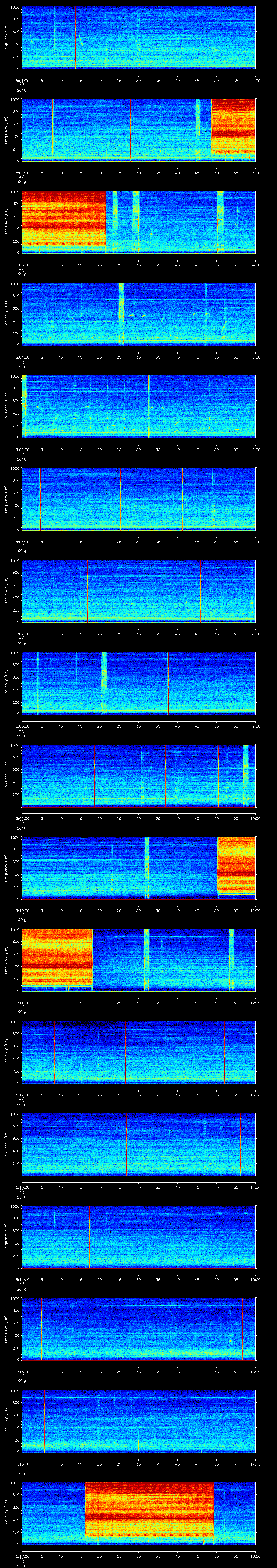Click the 11:00 end time label
277x1568 pixels.
point(255,910)
